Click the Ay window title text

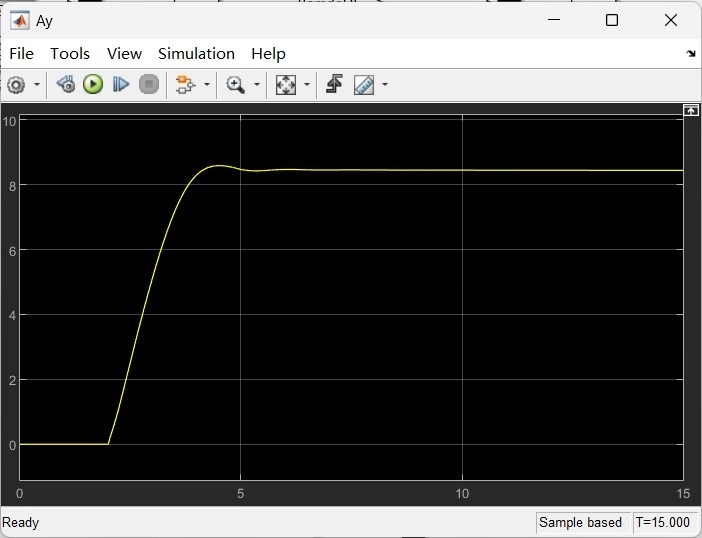(44, 21)
